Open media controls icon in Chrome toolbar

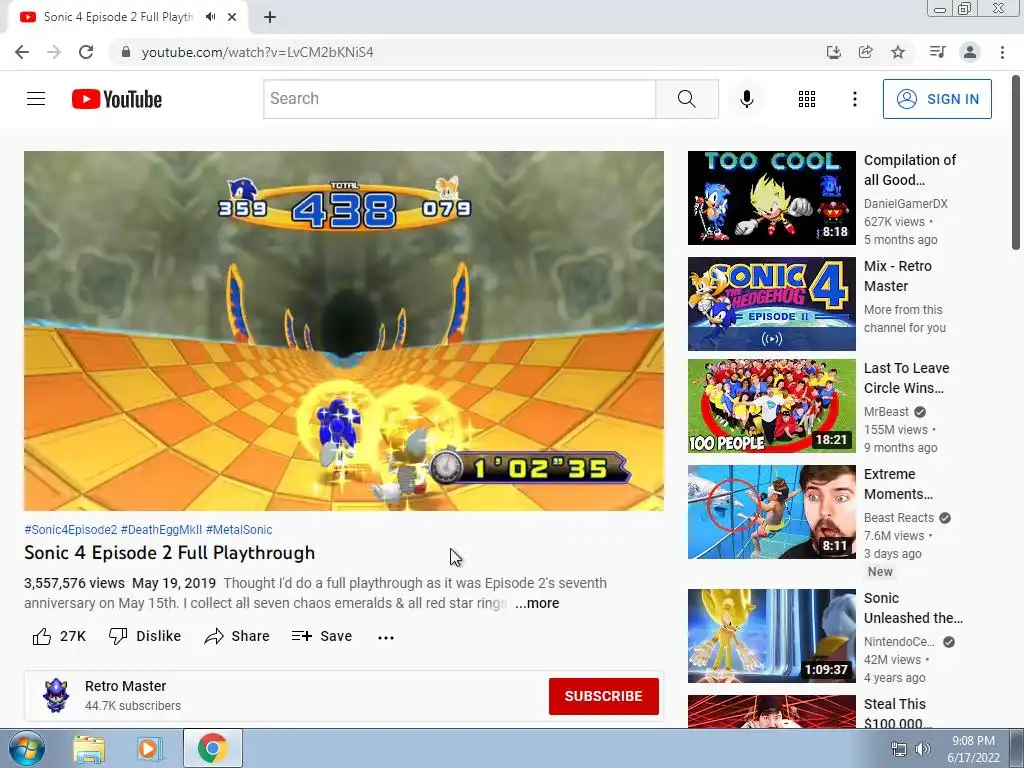pyautogui.click(x=937, y=52)
